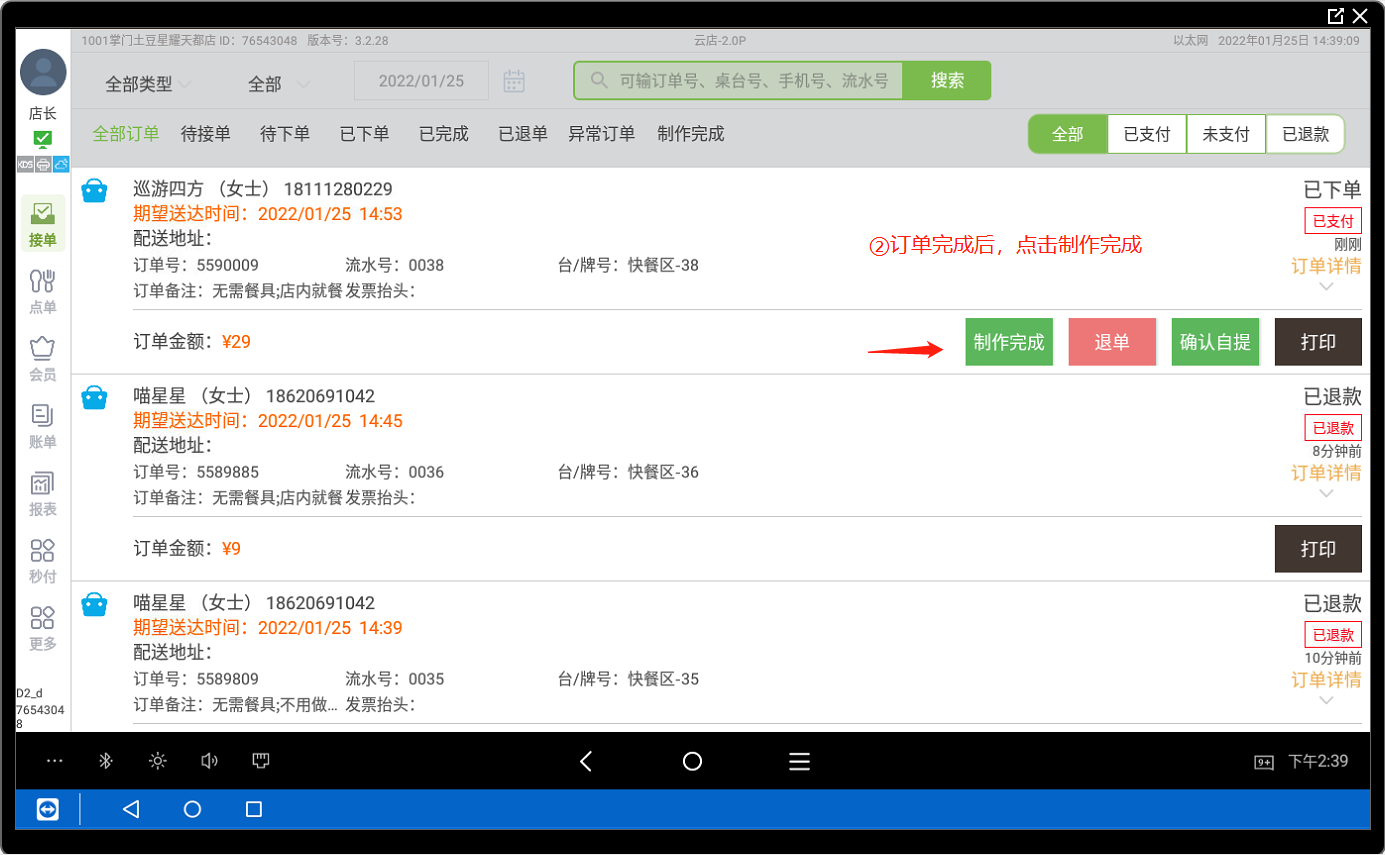Click the order search input field

point(739,81)
